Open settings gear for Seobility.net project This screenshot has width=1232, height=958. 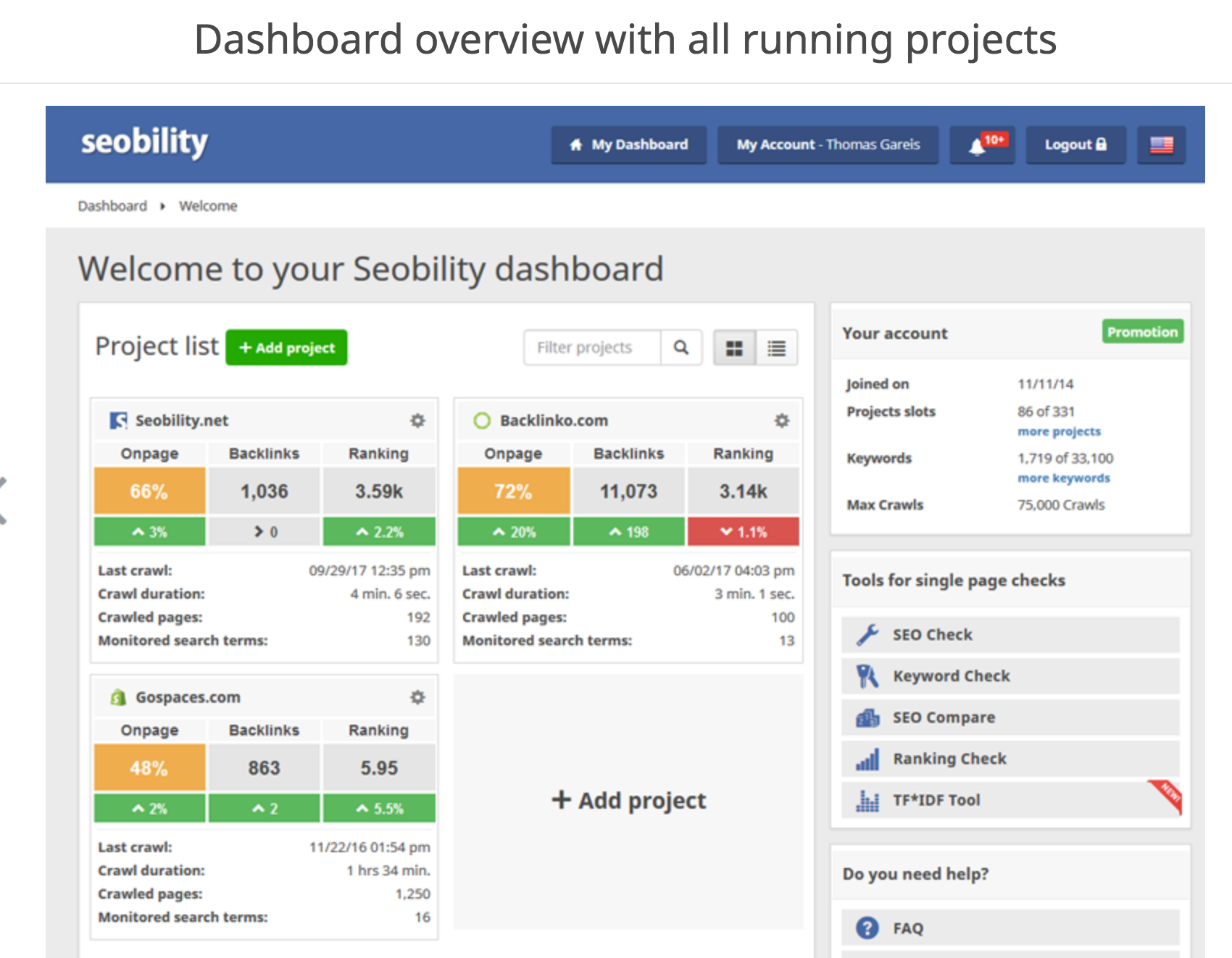tap(417, 420)
